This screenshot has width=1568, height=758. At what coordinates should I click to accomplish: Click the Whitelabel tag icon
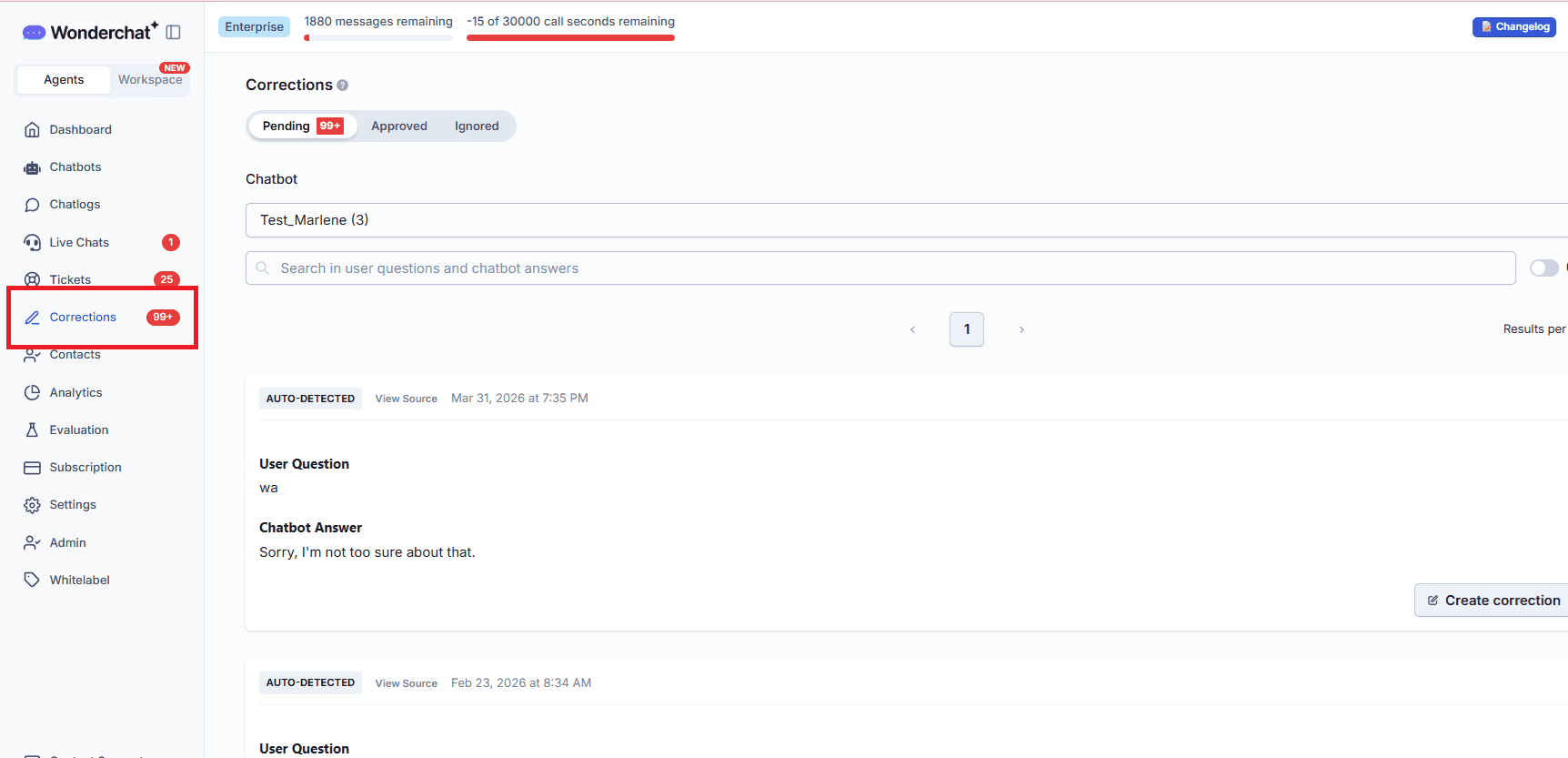tap(33, 580)
